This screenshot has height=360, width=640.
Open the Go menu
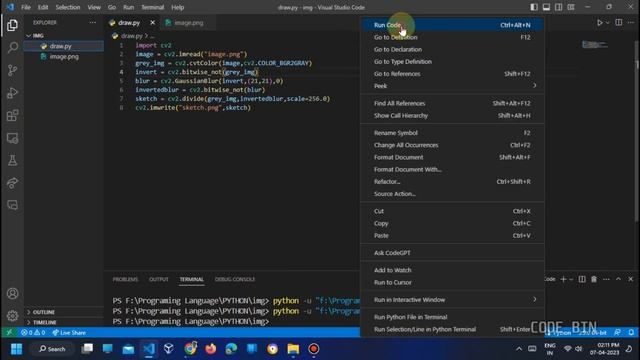[112, 7]
